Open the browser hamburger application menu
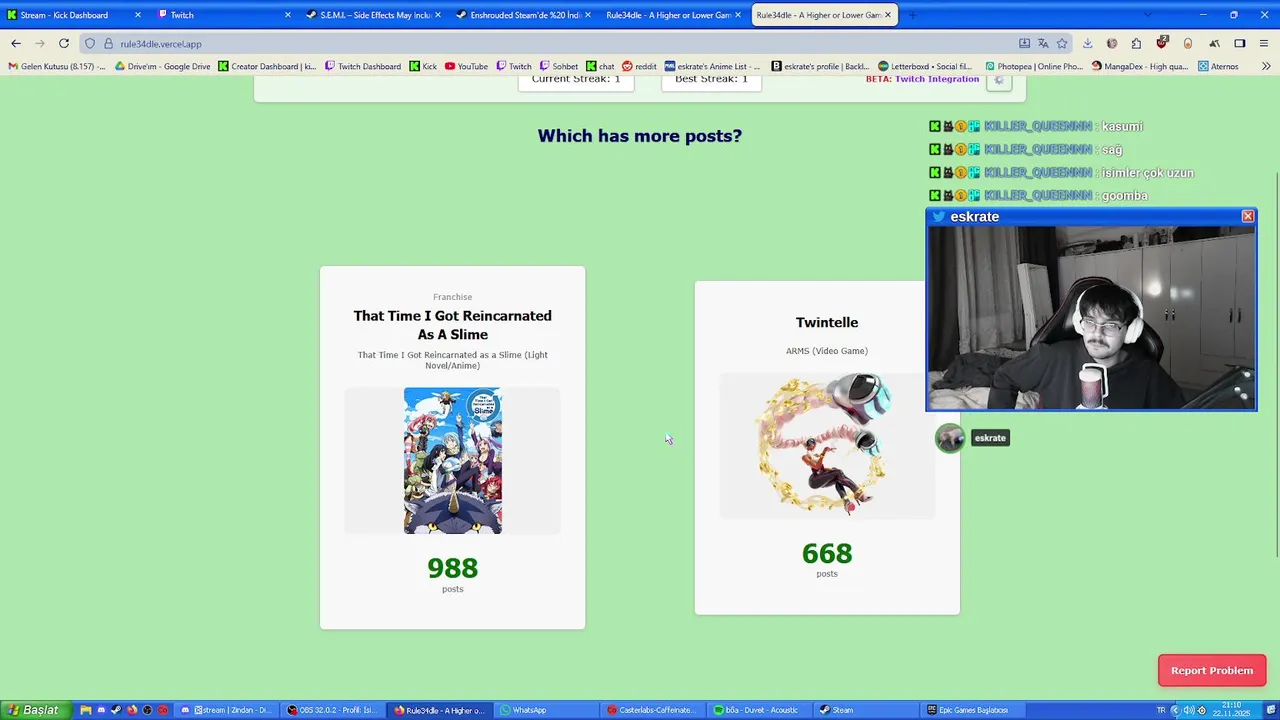Image resolution: width=1280 pixels, height=720 pixels. click(1265, 43)
